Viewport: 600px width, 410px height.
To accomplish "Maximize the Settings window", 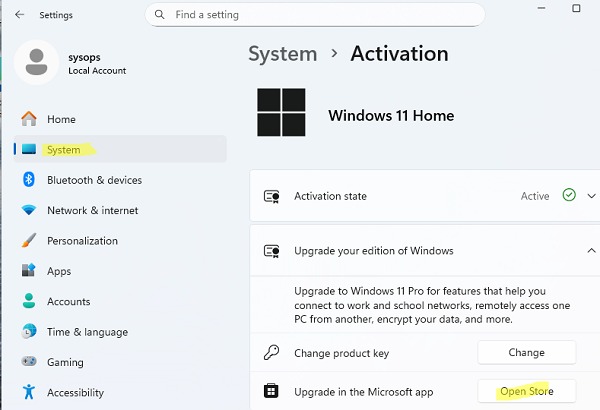I will click(x=576, y=8).
